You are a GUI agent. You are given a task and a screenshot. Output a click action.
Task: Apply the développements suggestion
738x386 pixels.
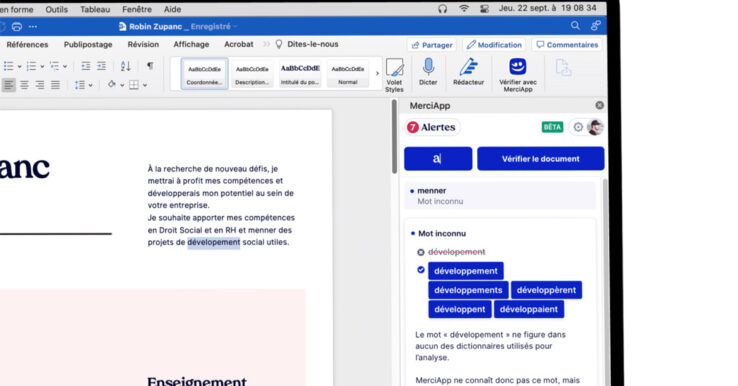468,290
